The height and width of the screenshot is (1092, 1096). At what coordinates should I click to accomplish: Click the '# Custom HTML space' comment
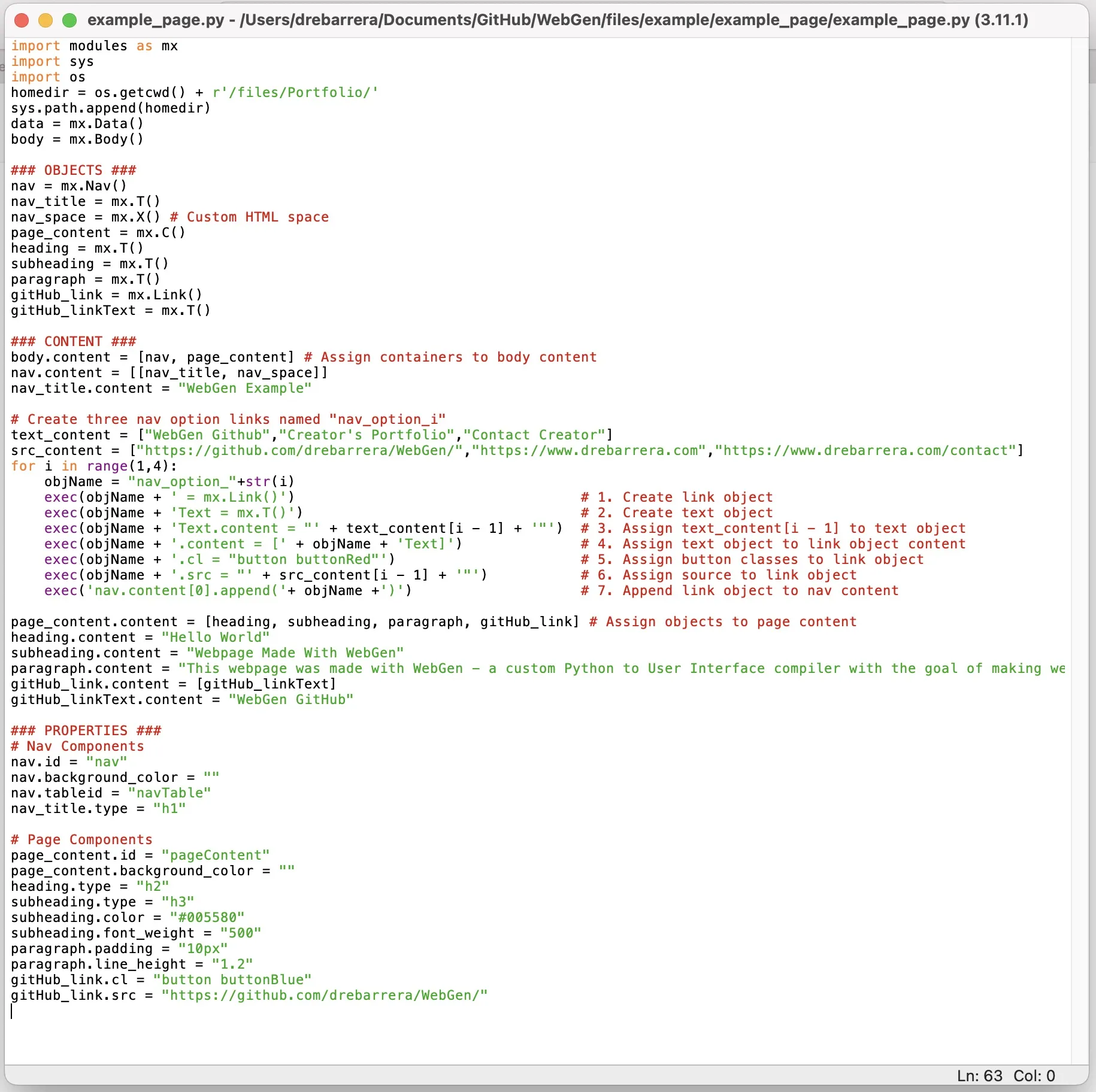(x=249, y=217)
